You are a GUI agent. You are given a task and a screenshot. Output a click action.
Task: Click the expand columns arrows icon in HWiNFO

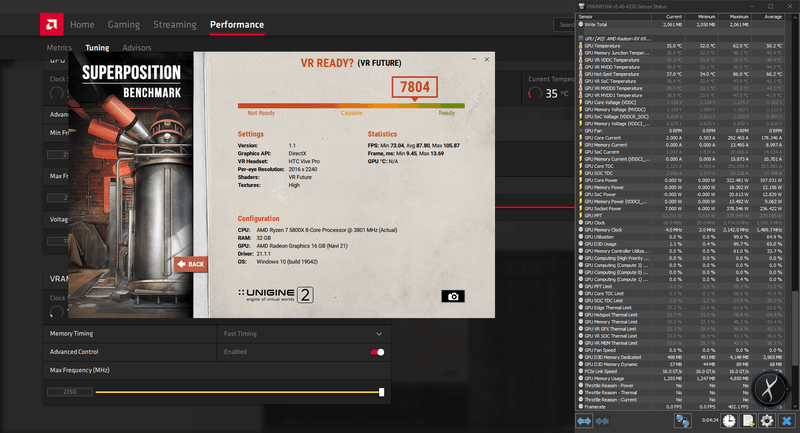pos(584,421)
